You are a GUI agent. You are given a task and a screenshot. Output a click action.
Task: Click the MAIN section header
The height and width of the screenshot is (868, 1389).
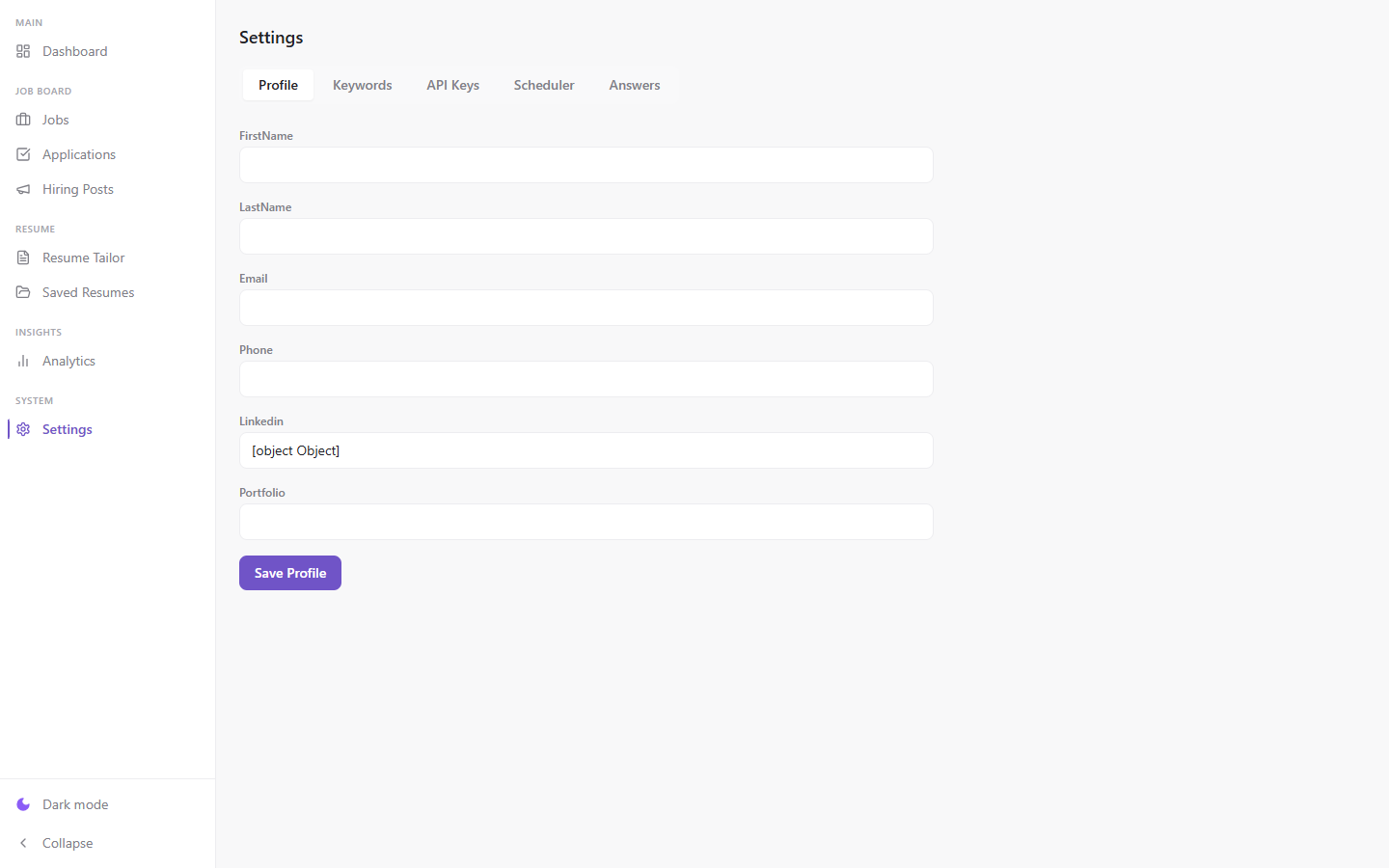point(29,23)
